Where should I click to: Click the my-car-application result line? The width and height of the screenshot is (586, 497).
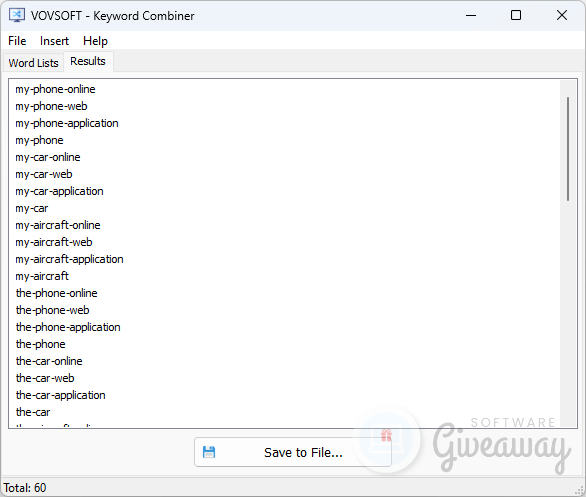[x=59, y=191]
